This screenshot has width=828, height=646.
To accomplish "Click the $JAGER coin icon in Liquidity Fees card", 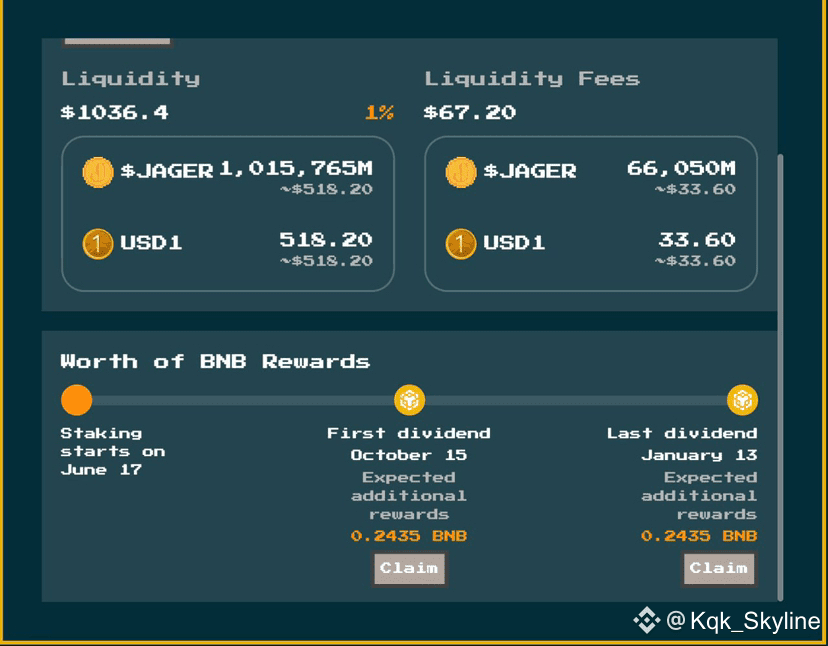I will pyautogui.click(x=461, y=172).
